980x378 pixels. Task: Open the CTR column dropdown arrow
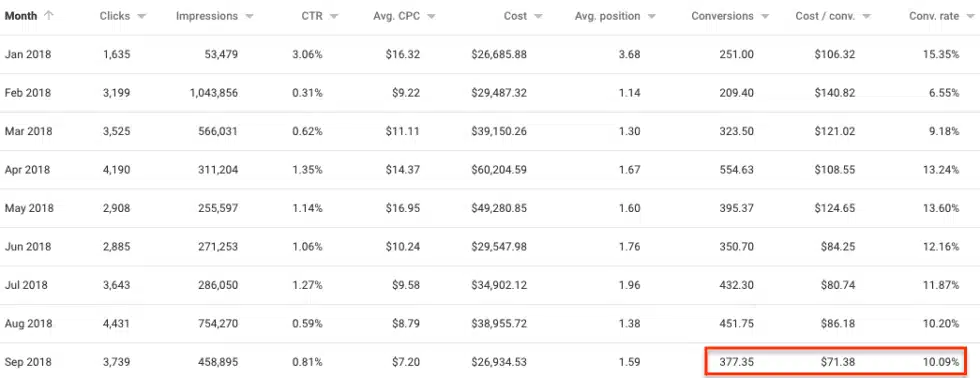334,17
